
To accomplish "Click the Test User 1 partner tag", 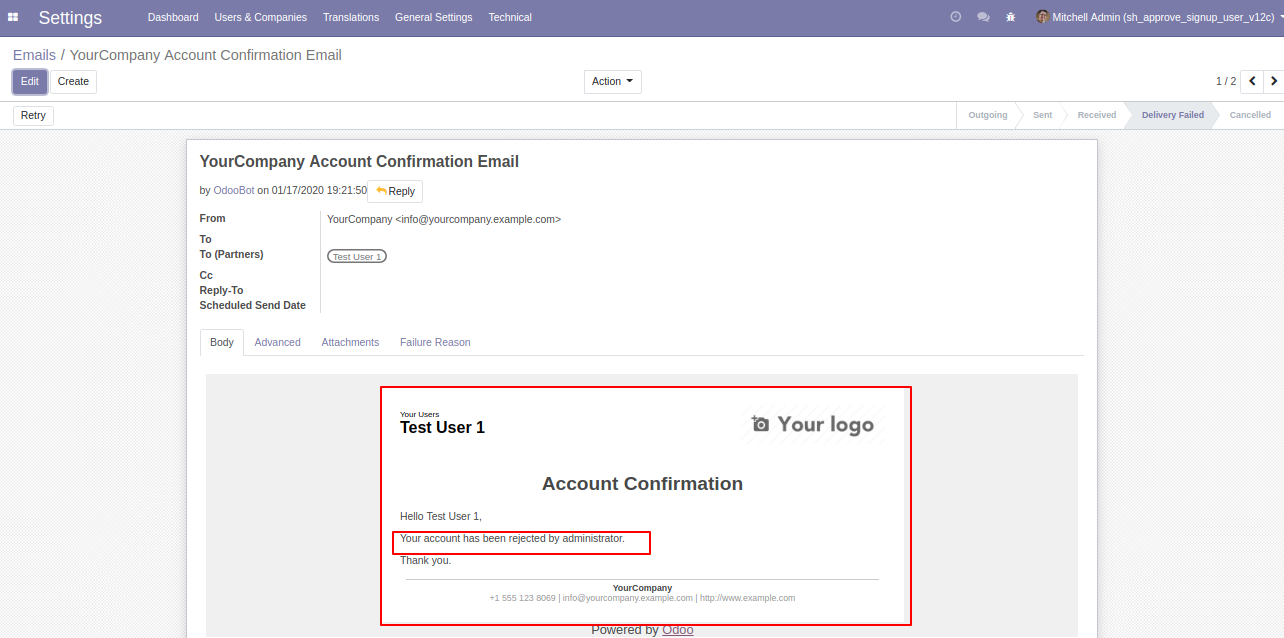I will tap(357, 257).
